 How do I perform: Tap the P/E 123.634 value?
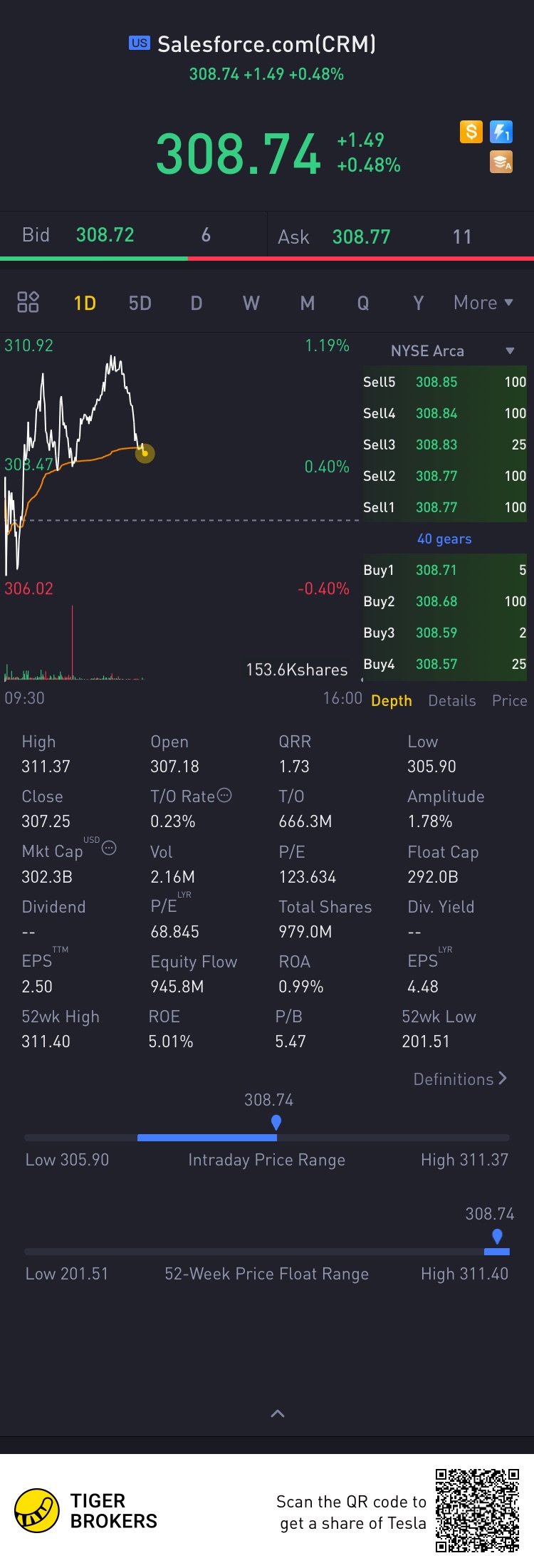308,877
